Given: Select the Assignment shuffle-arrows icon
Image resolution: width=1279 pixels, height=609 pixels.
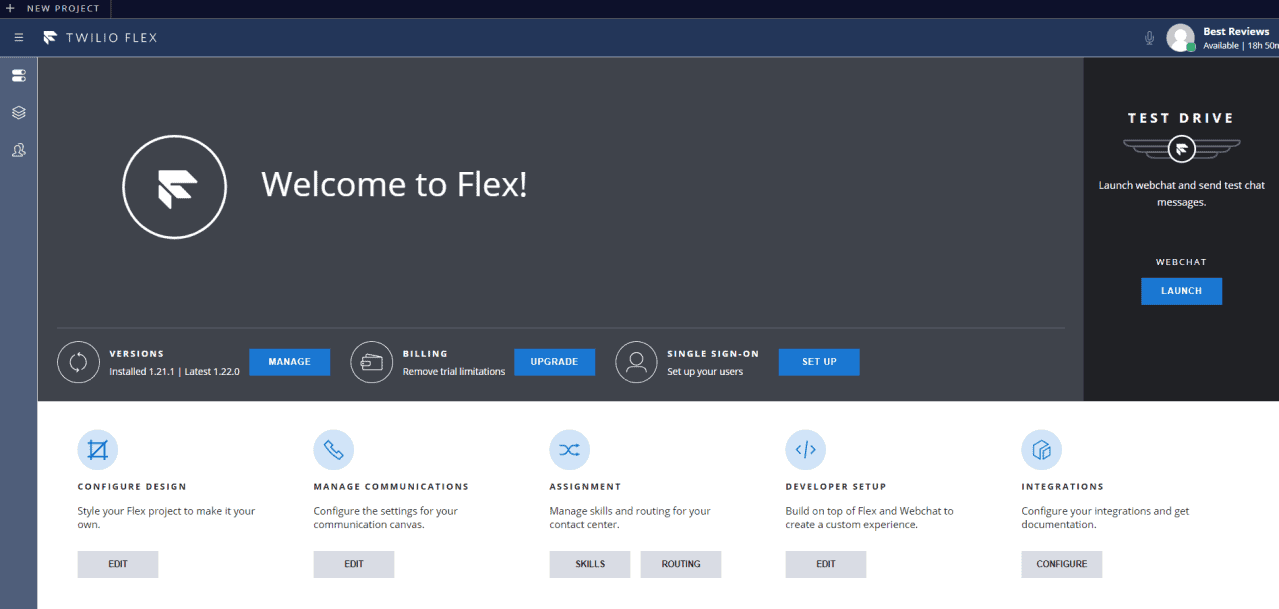Looking at the screenshot, I should pos(569,449).
